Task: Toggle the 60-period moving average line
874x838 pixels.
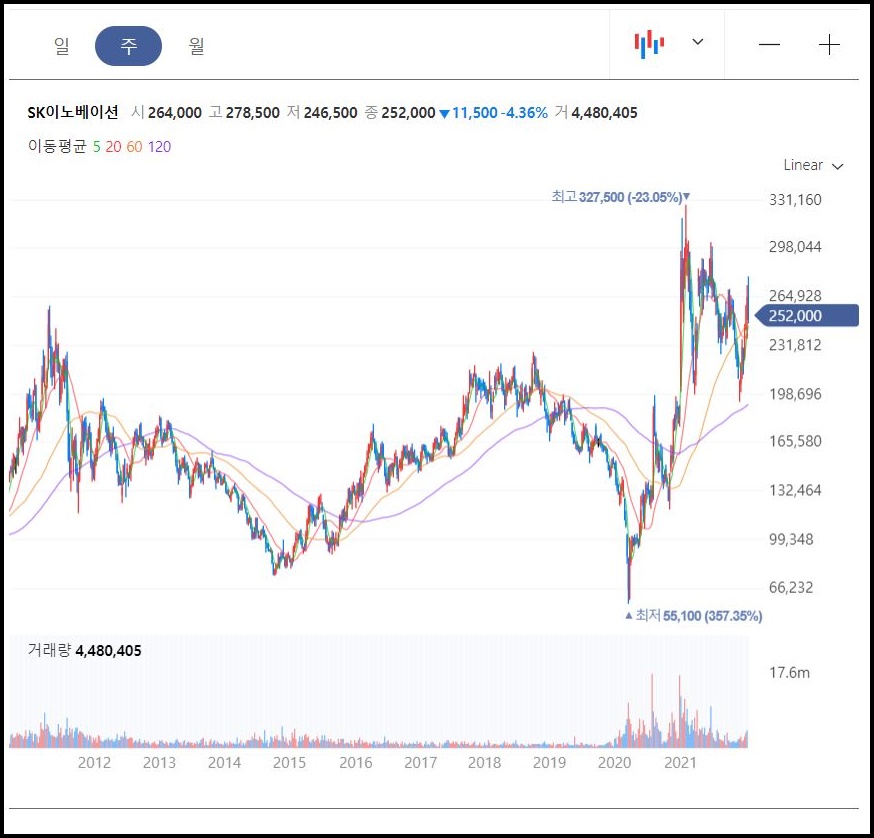Action: click(x=134, y=147)
